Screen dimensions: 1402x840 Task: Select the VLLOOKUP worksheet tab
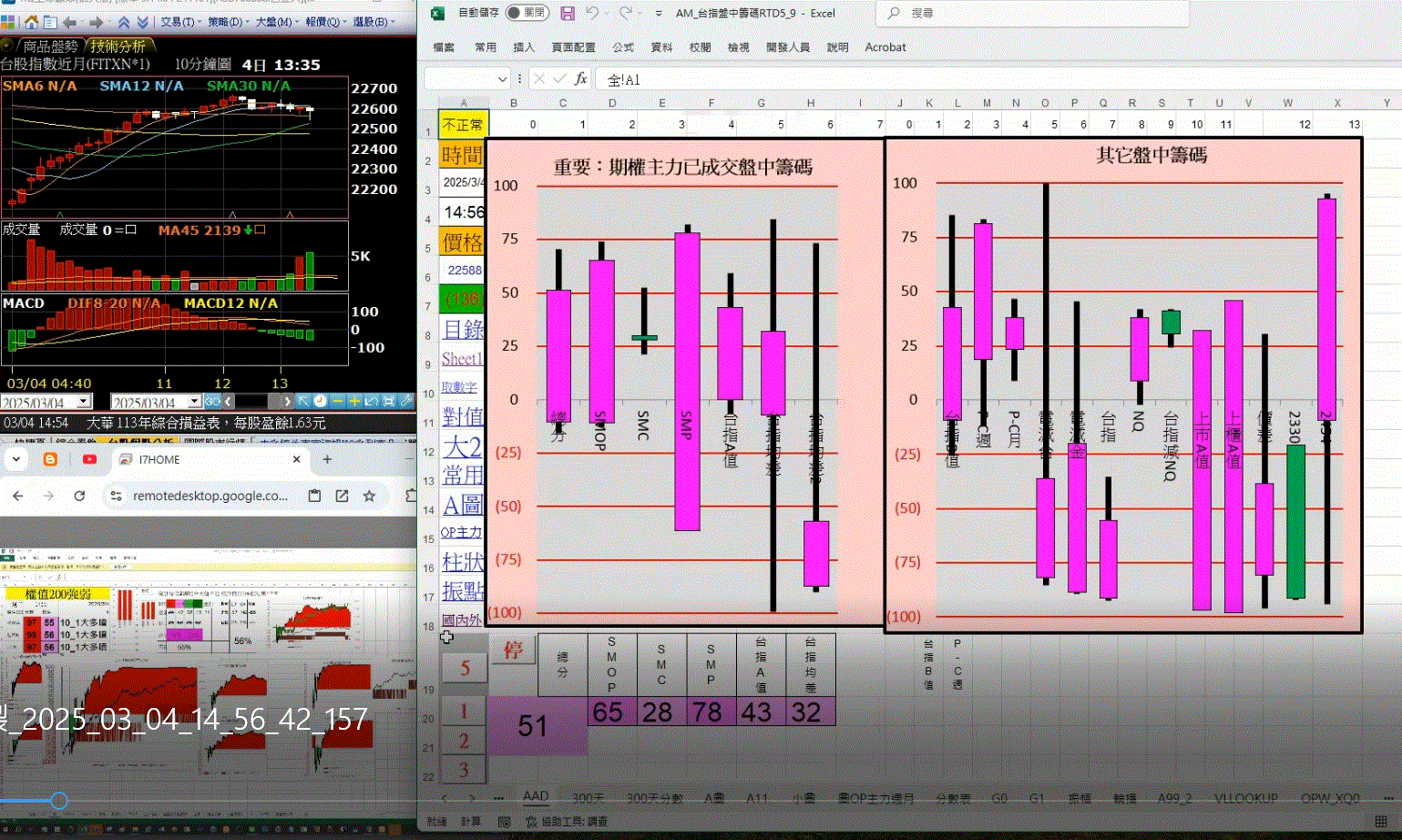[x=1245, y=798]
